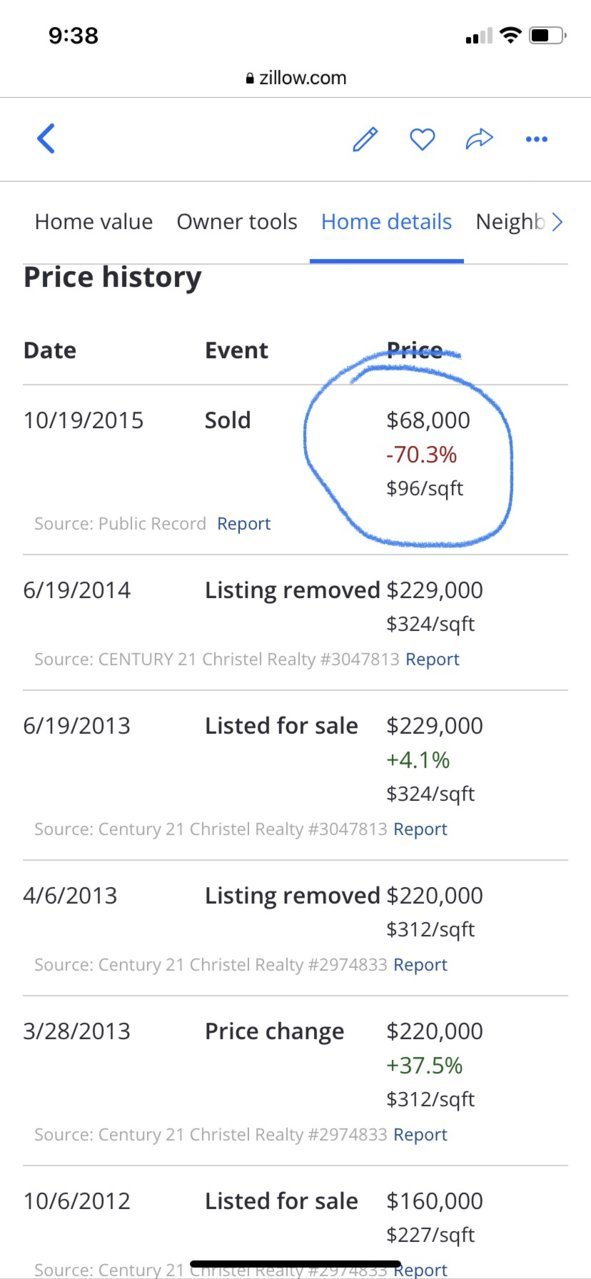Click Report link for 6/19/2014 listing removed
The image size is (591, 1279).
coord(432,659)
